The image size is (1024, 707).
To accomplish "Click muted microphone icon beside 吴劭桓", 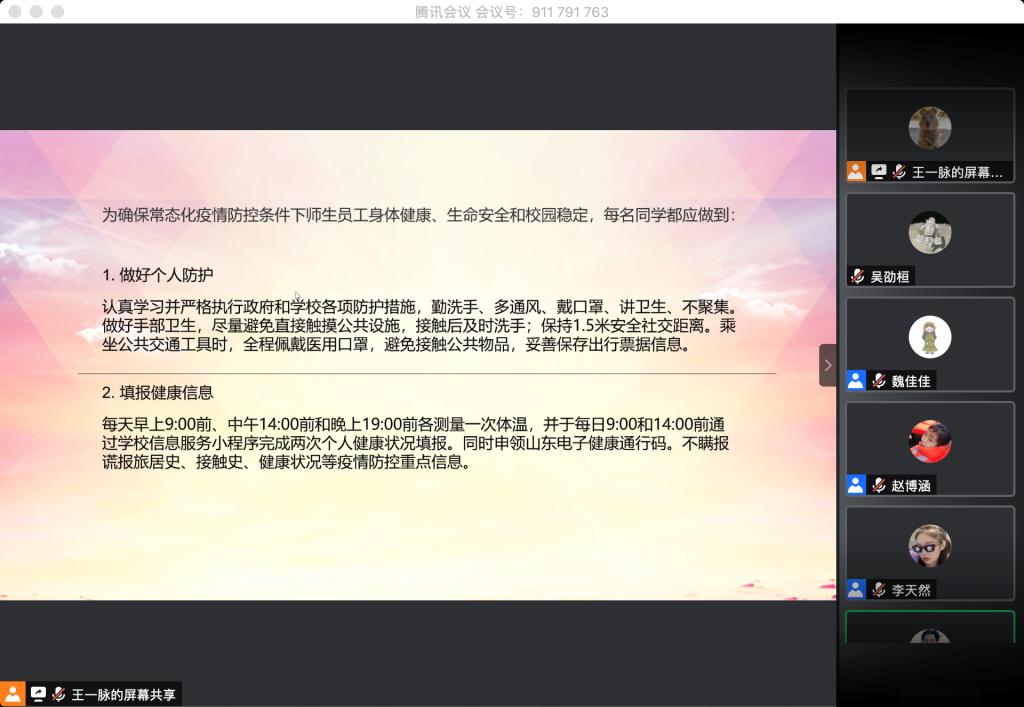I will (x=857, y=276).
